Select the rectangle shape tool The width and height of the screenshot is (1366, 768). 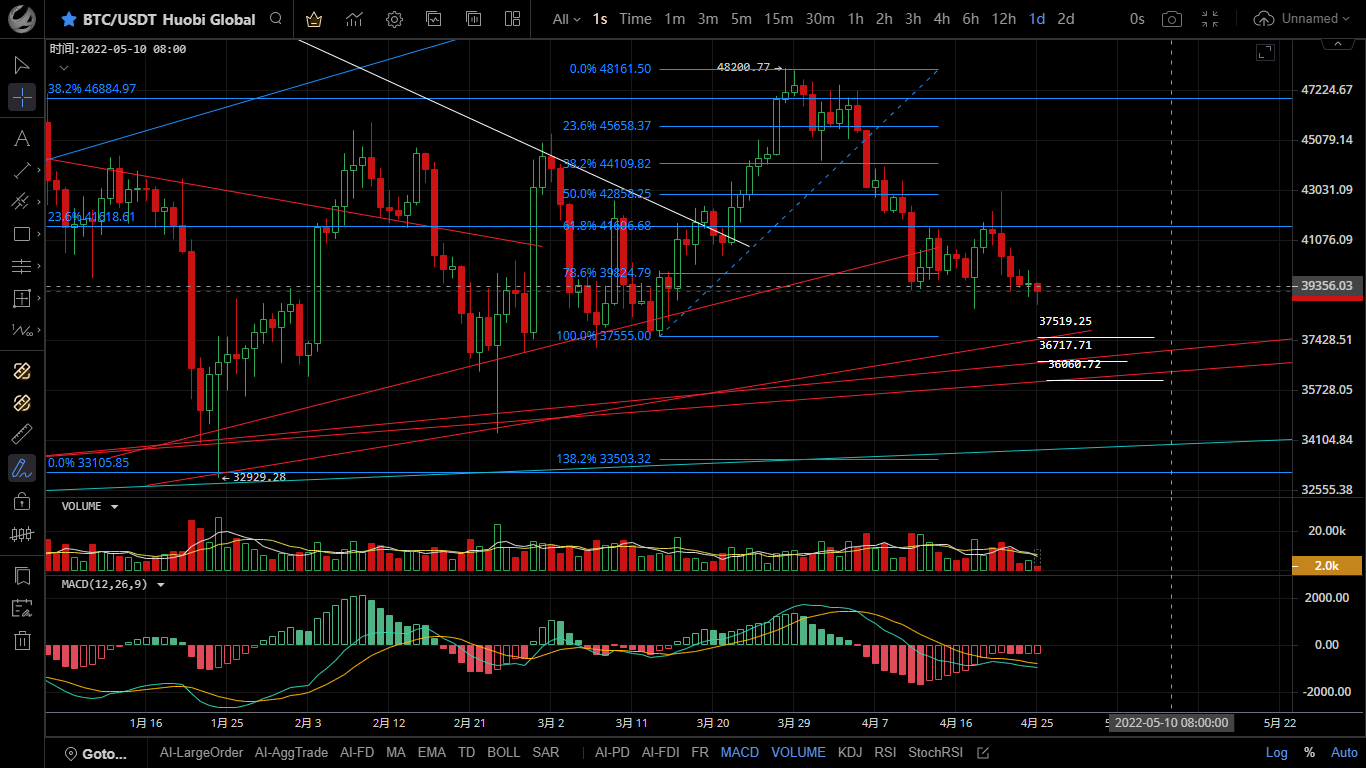22,234
